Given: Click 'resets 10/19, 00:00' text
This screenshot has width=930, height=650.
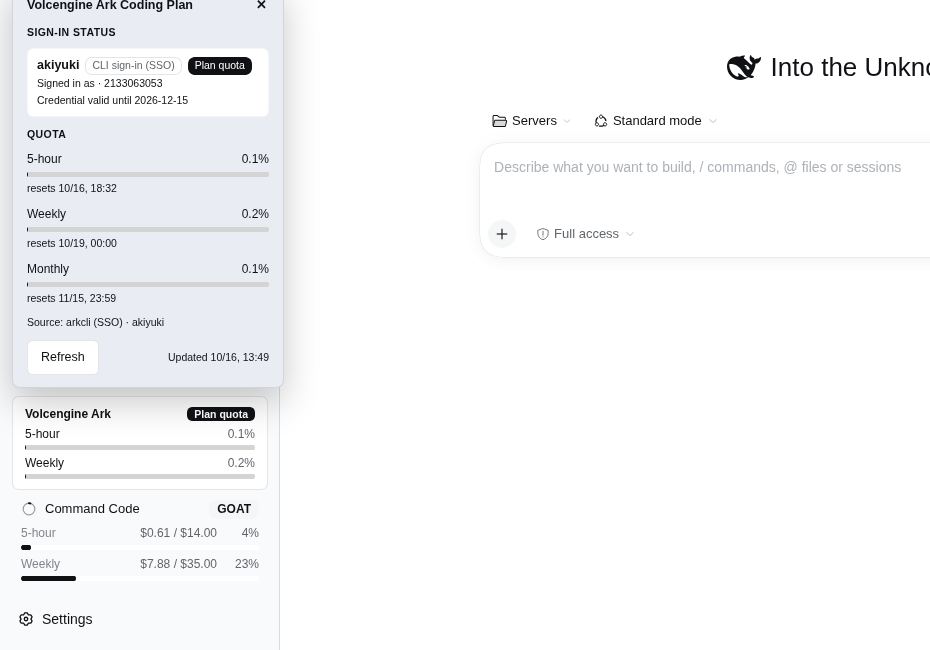Looking at the screenshot, I should 72,244.
